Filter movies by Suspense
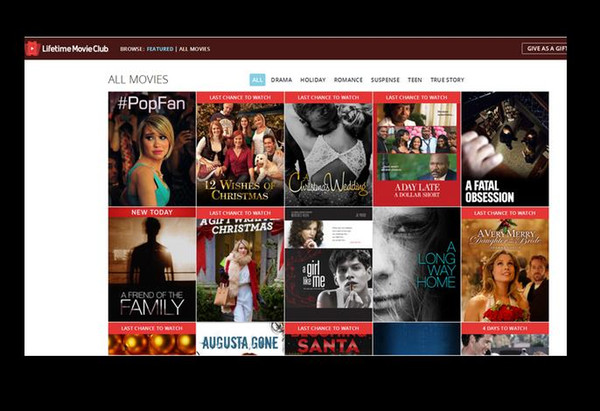The image size is (600, 411). (385, 80)
